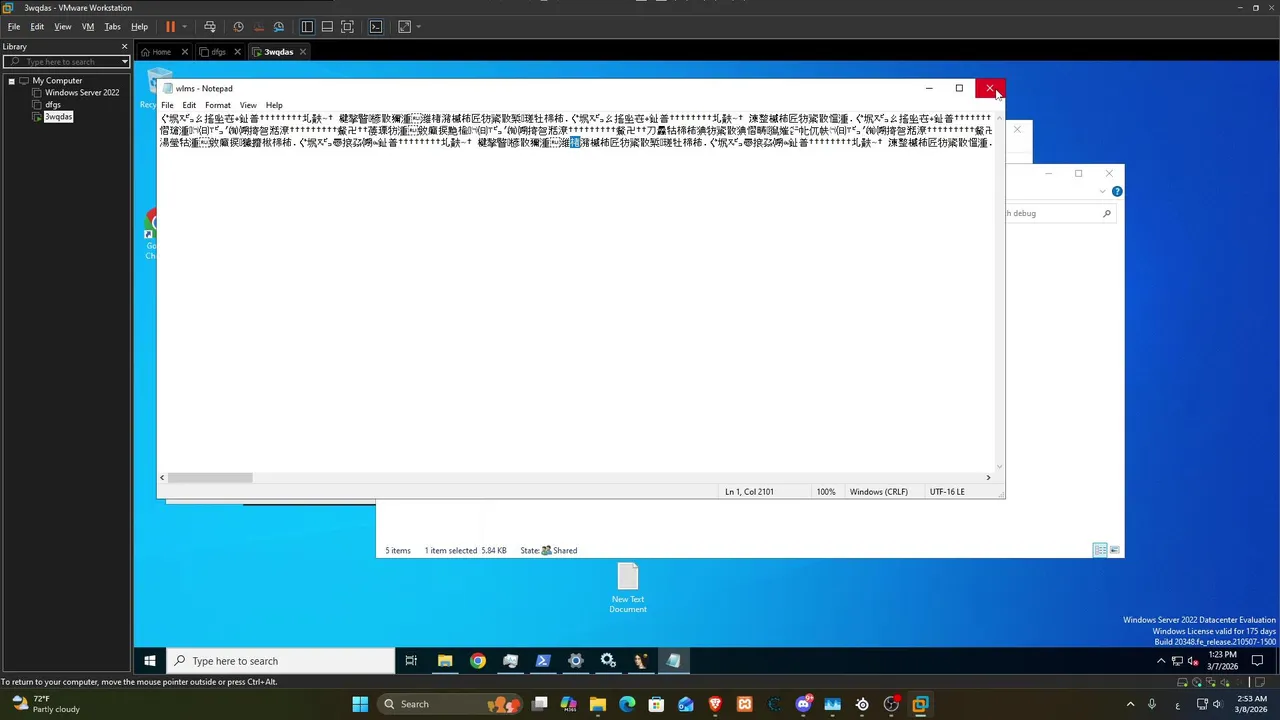Close the Library panel
Screen dimensions: 1280x720
(x=124, y=46)
